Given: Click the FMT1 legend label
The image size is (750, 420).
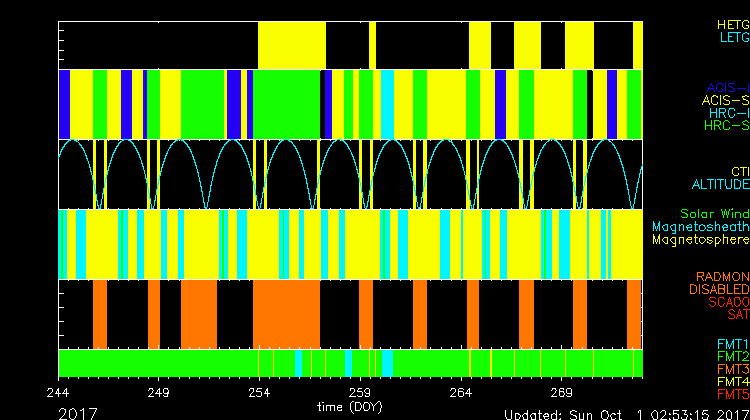Looking at the screenshot, I should tap(732, 343).
